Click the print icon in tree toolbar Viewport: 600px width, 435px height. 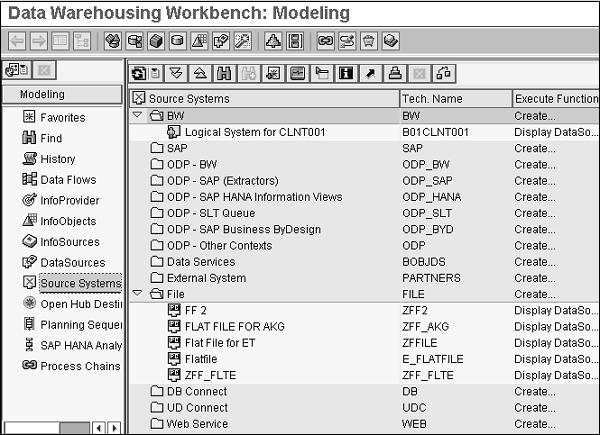[x=395, y=73]
